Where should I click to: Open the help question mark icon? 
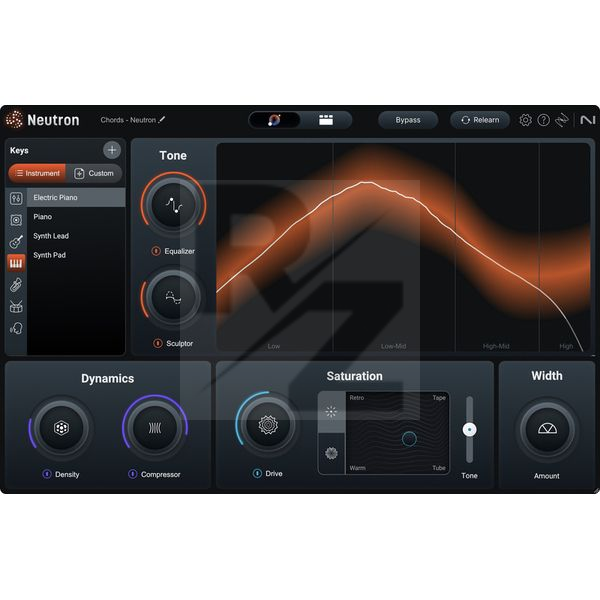tap(543, 120)
